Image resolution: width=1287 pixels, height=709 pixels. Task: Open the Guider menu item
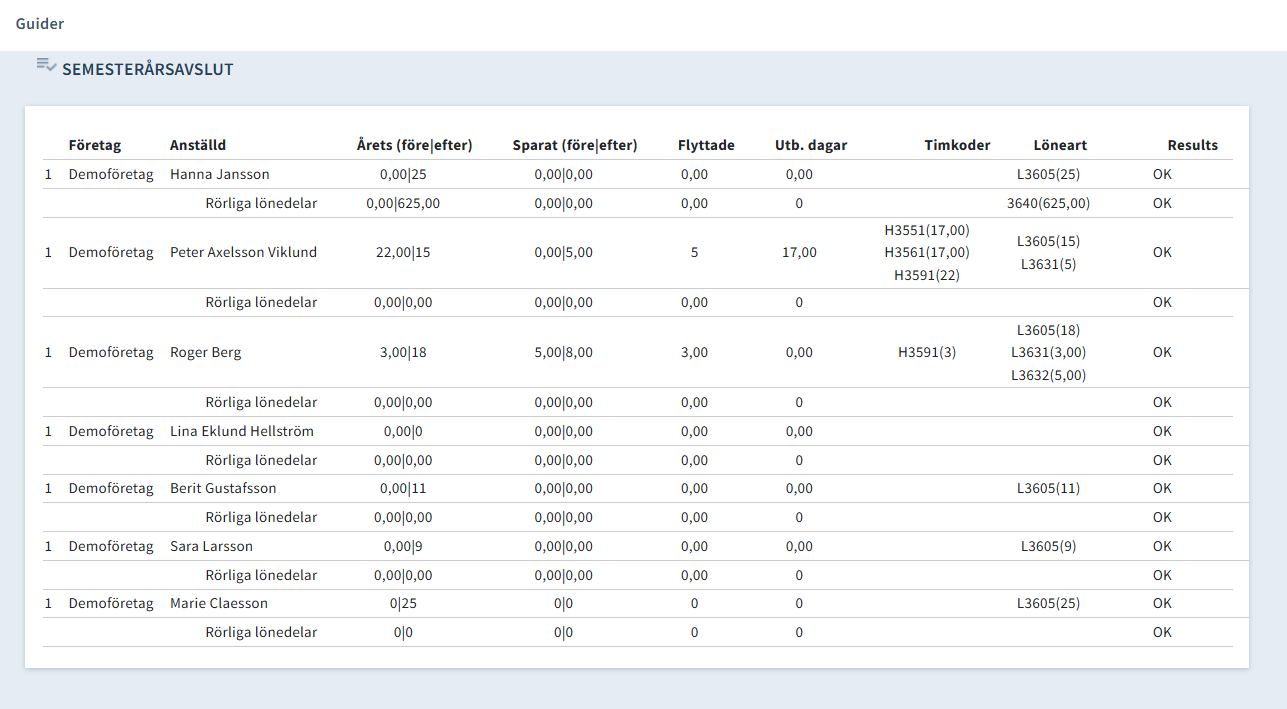(40, 23)
